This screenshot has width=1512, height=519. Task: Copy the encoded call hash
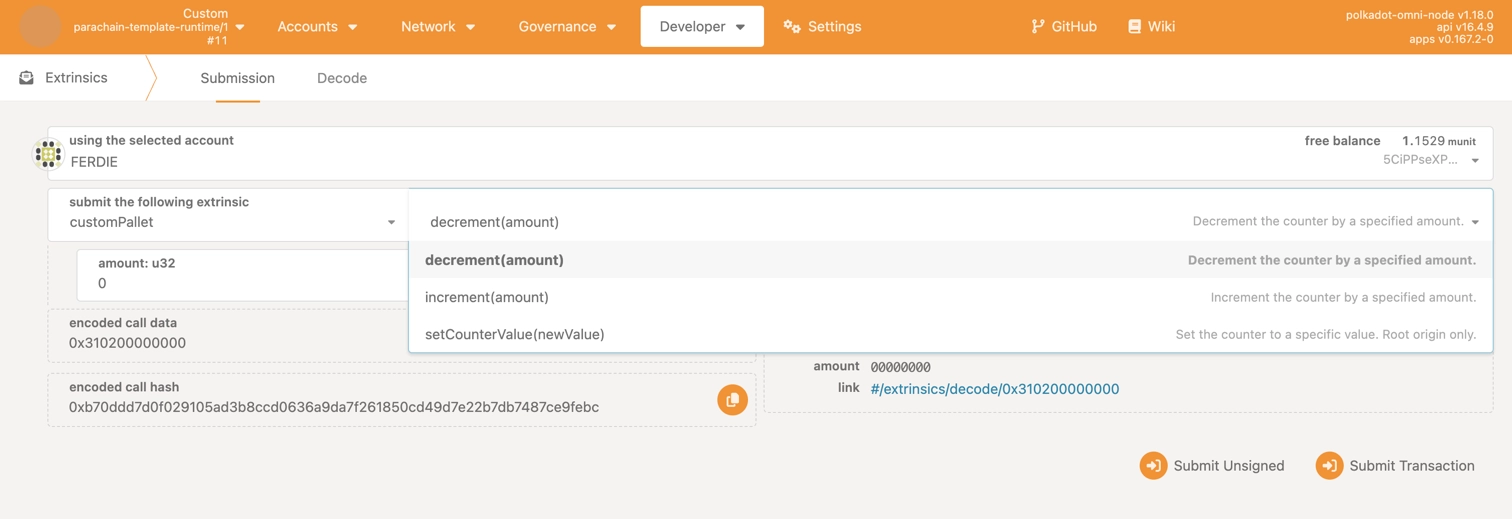click(x=732, y=400)
